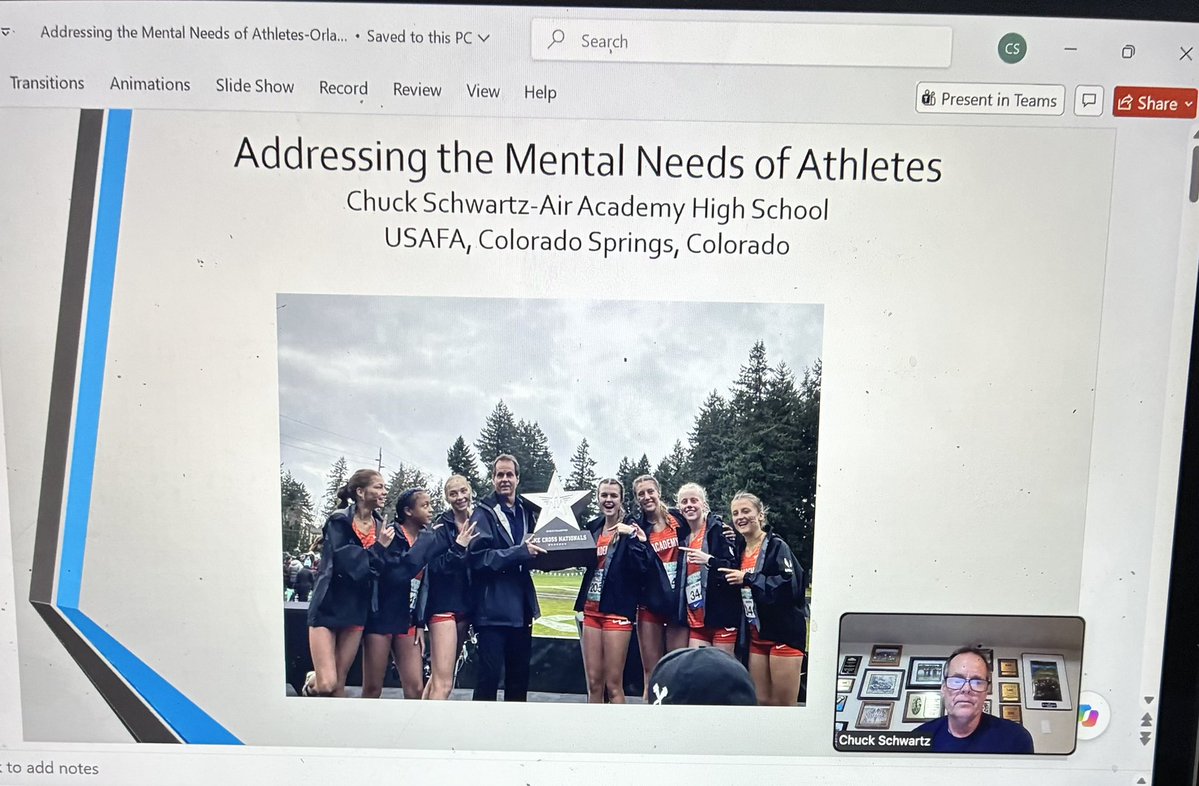1199x786 pixels.
Task: Open the Record ribbon tab
Action: click(343, 88)
